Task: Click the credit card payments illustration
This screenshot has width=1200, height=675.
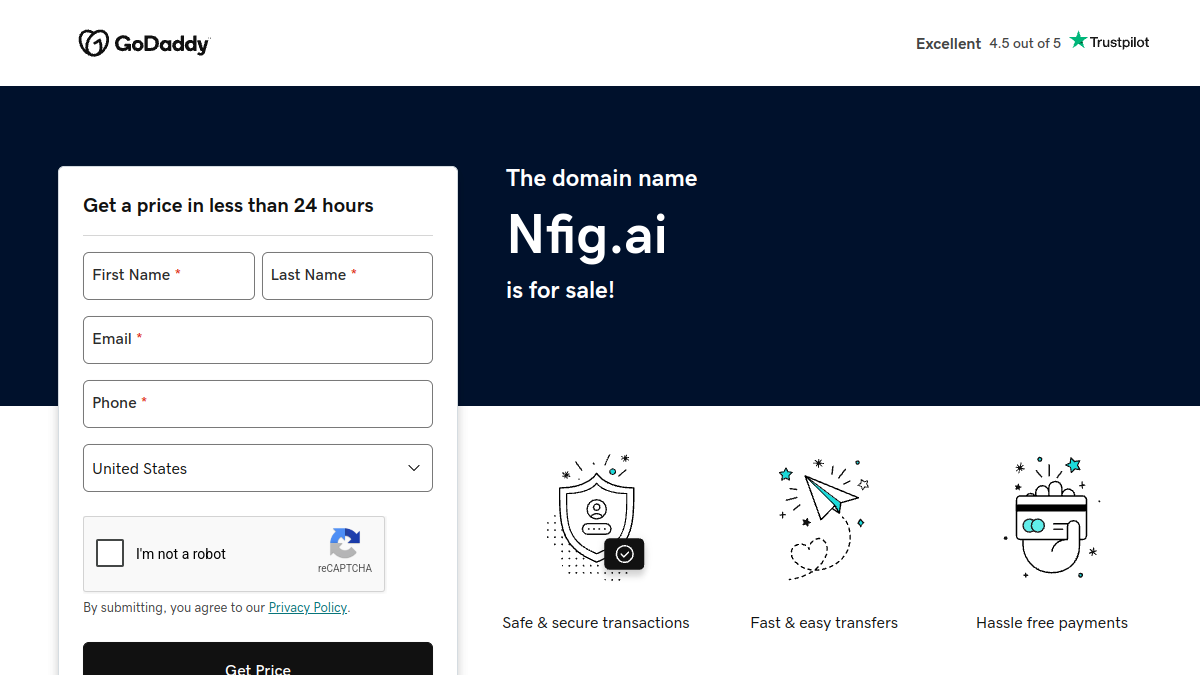Action: [x=1051, y=518]
